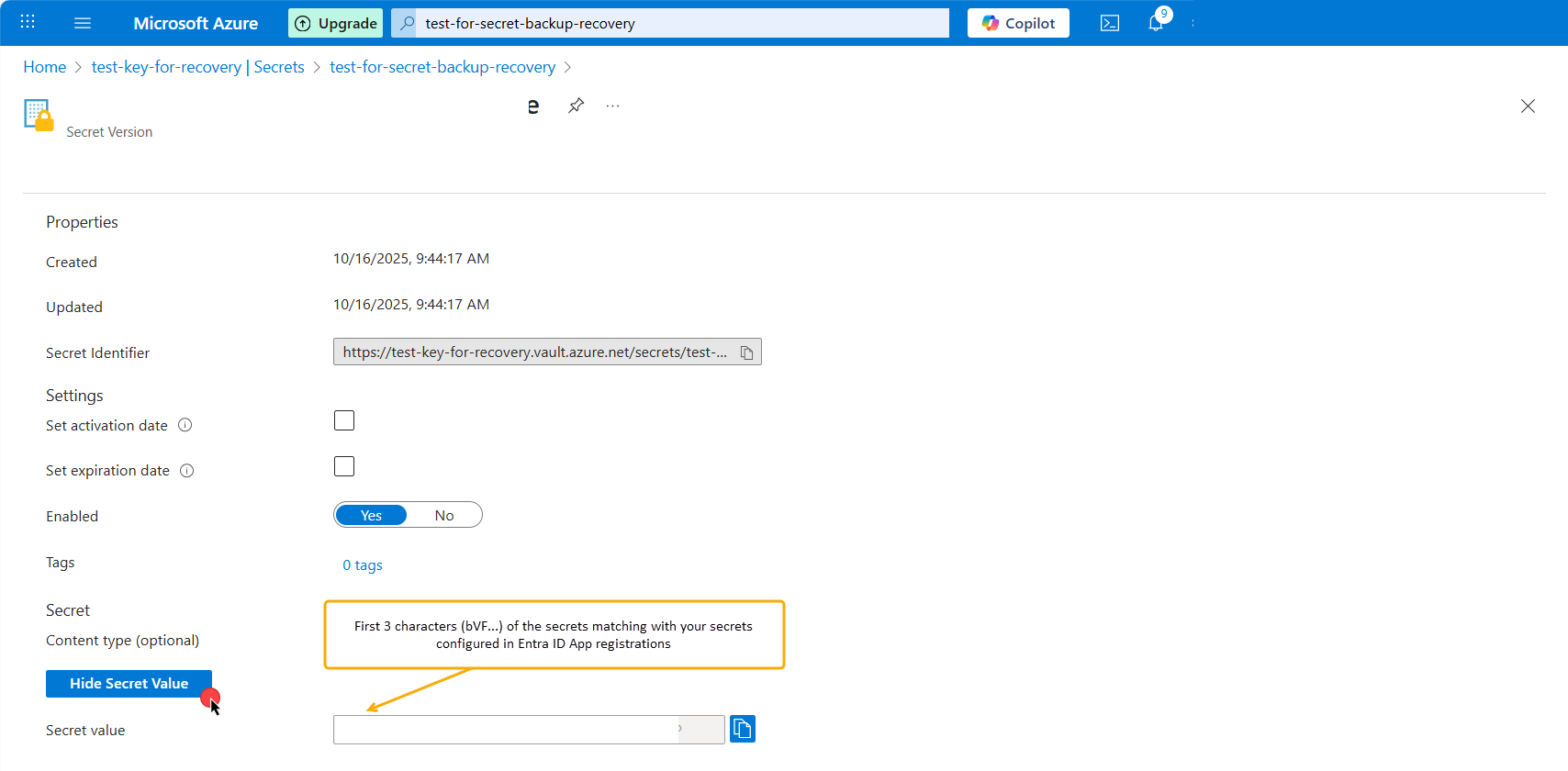The height and width of the screenshot is (771, 1568).
Task: Set Enabled to Yes
Action: pos(371,515)
